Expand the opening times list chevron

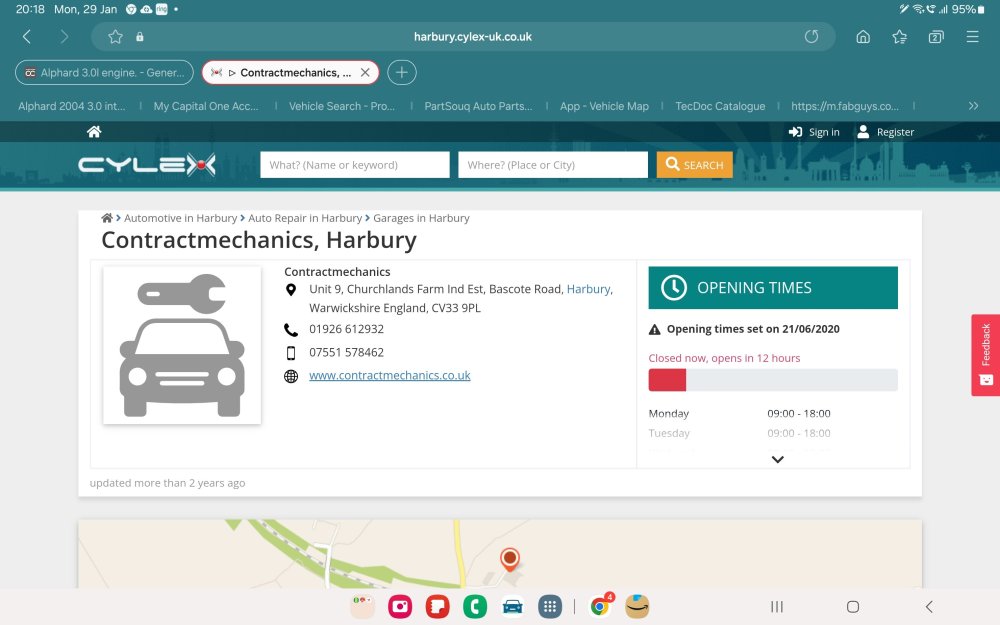pyautogui.click(x=777, y=459)
